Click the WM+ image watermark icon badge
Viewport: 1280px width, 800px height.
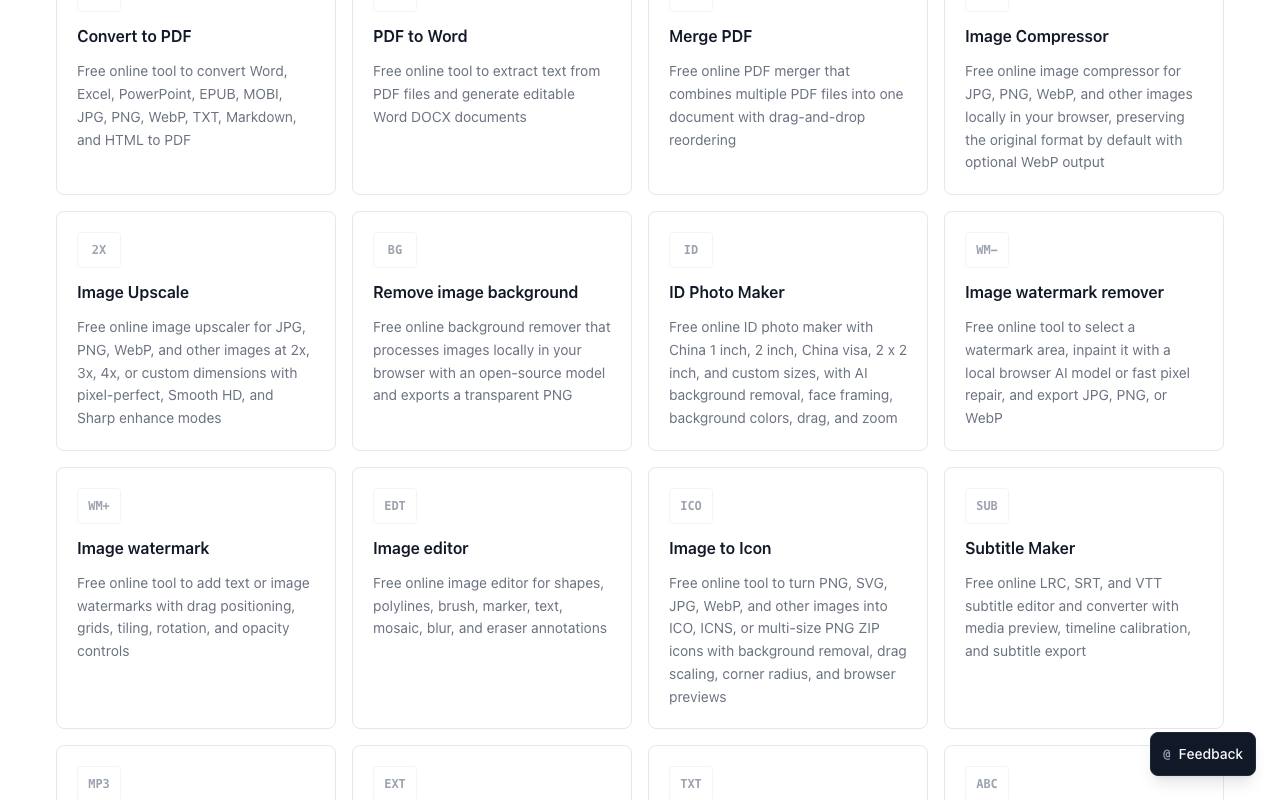pyautogui.click(x=99, y=506)
